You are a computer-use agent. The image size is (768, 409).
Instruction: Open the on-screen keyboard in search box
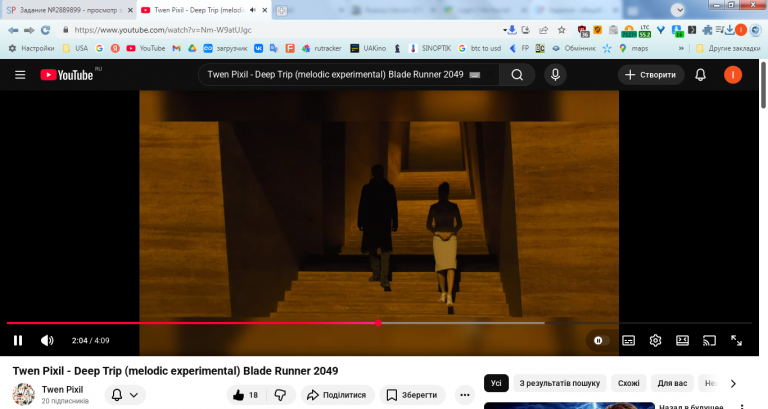(475, 75)
